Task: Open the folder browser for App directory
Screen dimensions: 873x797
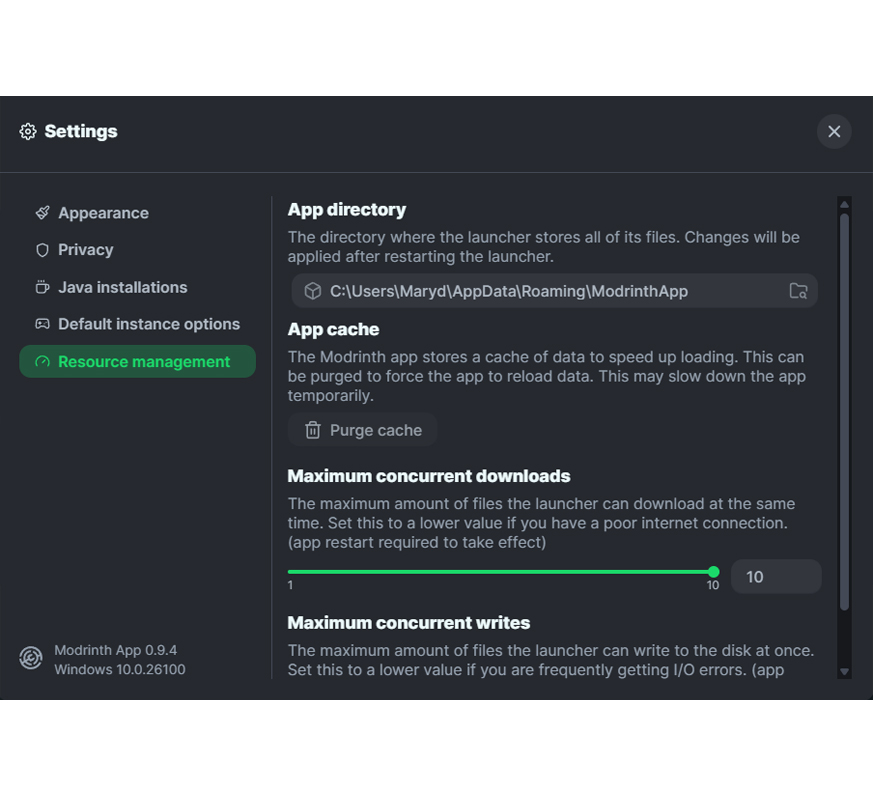Action: click(x=798, y=290)
